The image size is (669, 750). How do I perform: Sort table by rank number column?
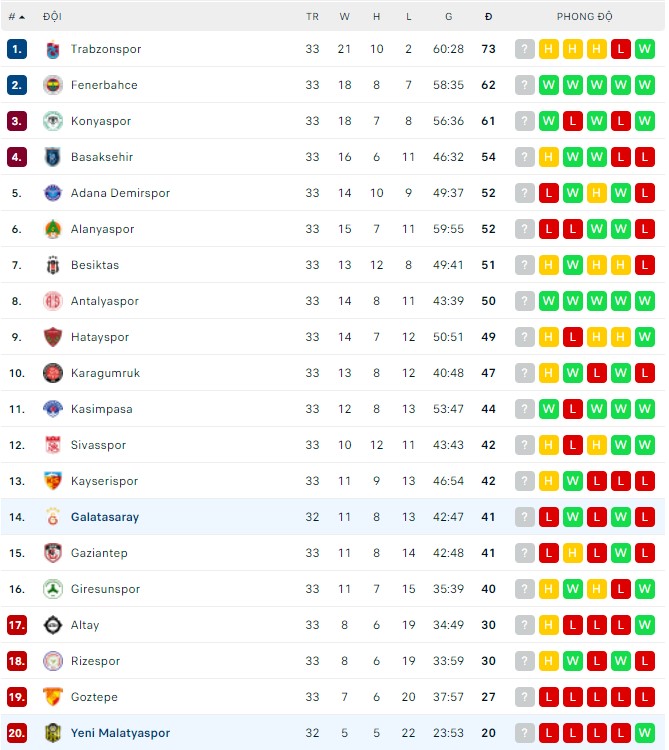pyautogui.click(x=16, y=17)
